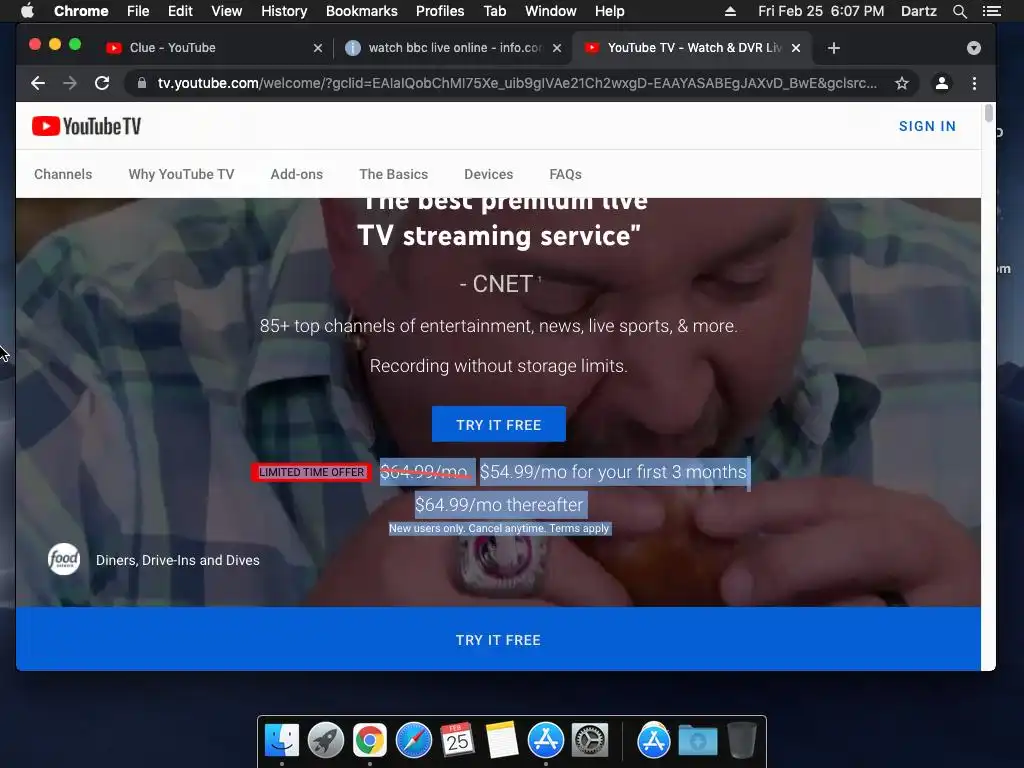This screenshot has width=1024, height=768.
Task: Open Notes from the dock
Action: pos(502,741)
